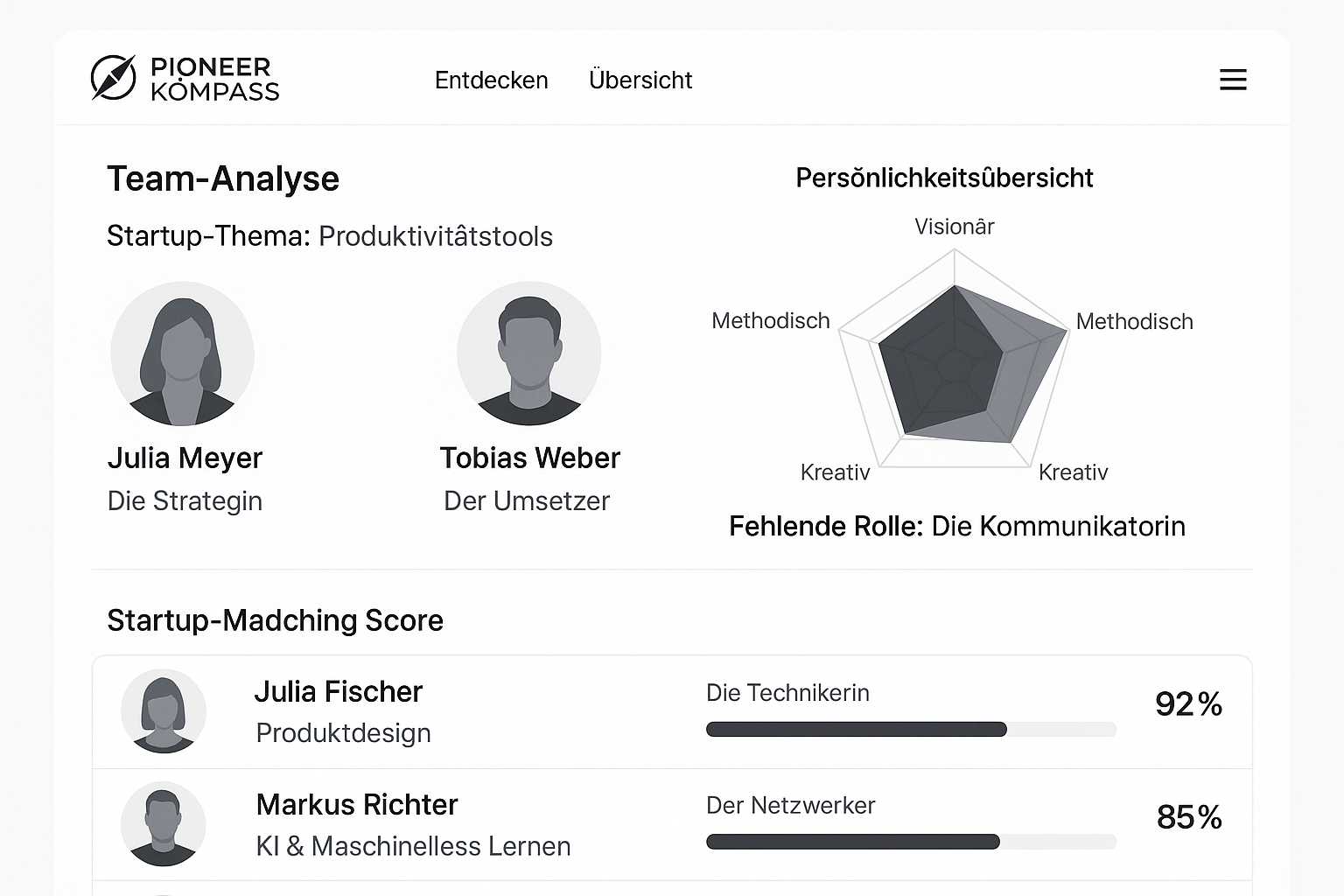Click the Markus Richter name link
This screenshot has width=1344, height=896.
(357, 805)
